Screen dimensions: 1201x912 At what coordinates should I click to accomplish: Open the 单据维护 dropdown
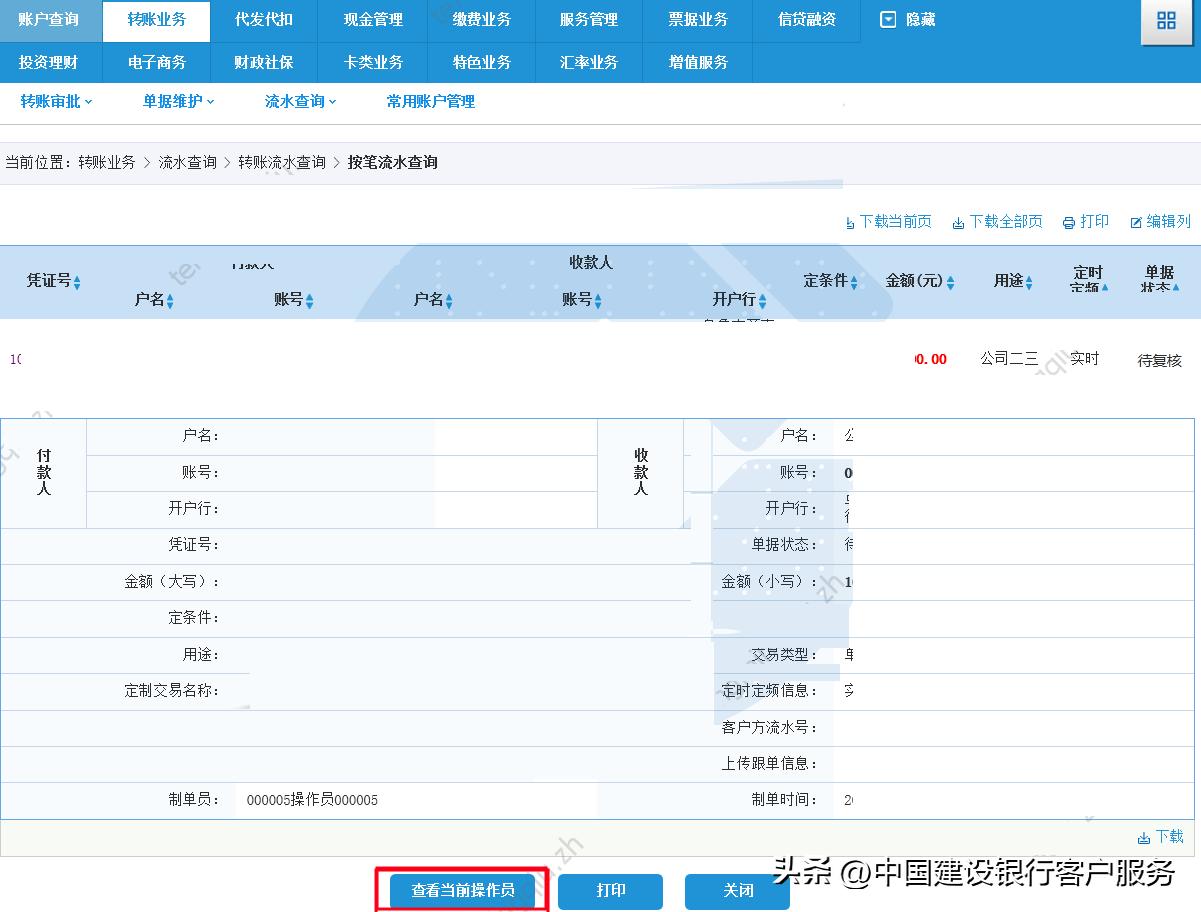177,101
